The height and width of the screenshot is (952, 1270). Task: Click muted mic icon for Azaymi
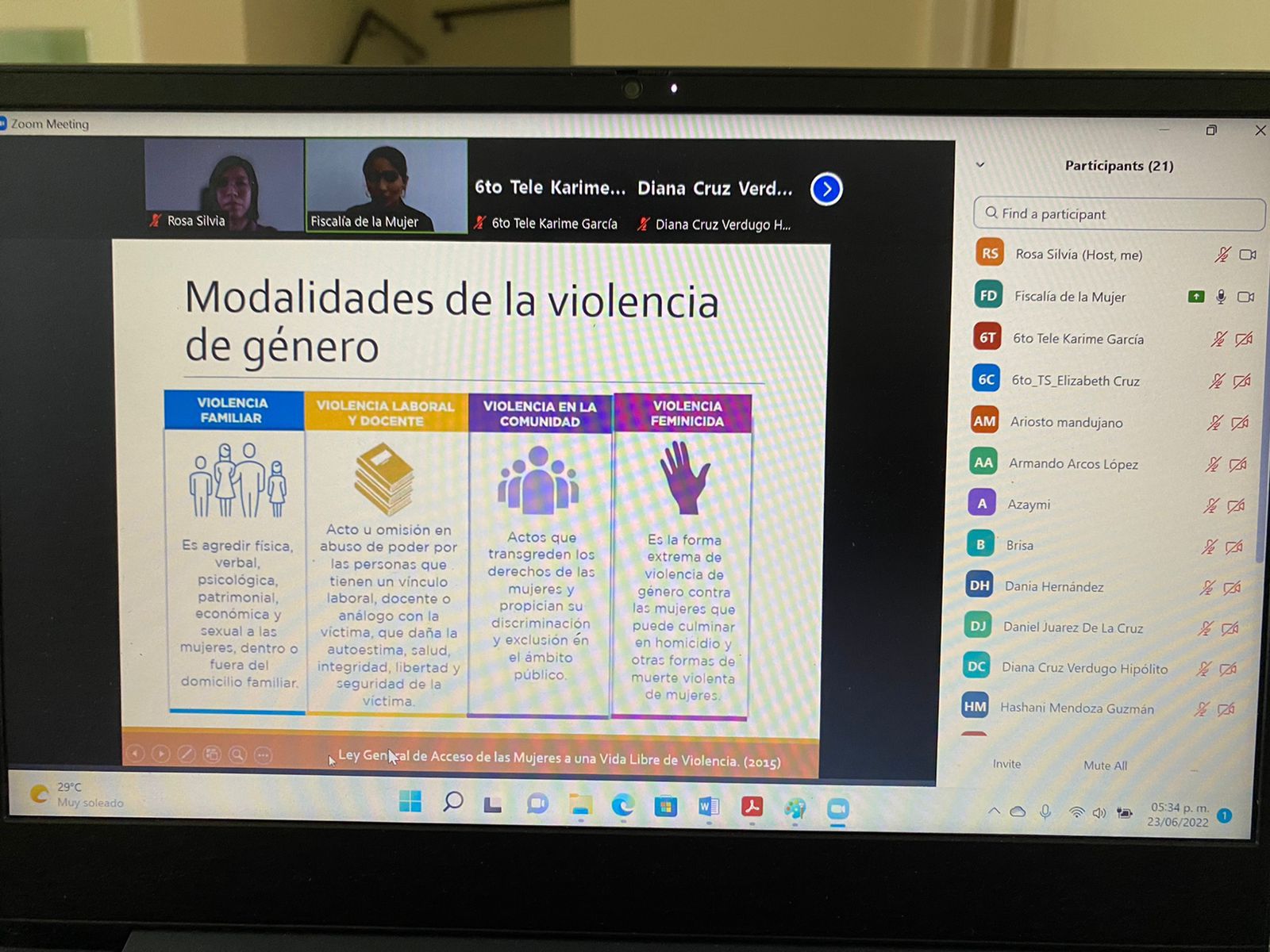click(x=1210, y=505)
